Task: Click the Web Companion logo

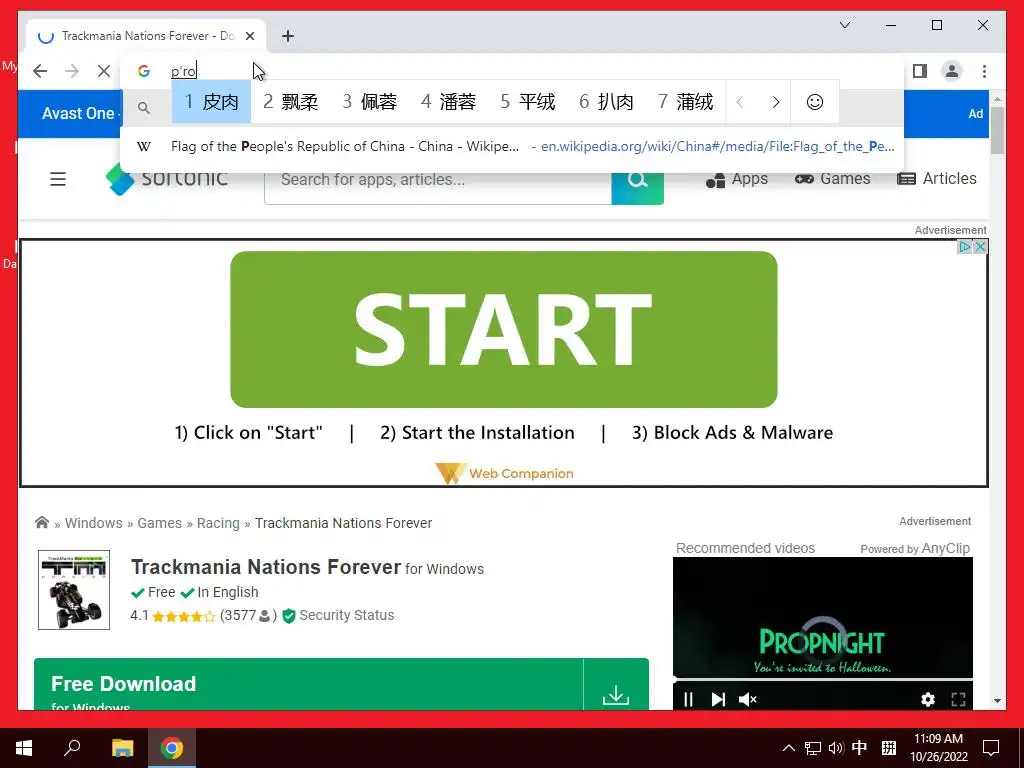Action: click(504, 473)
